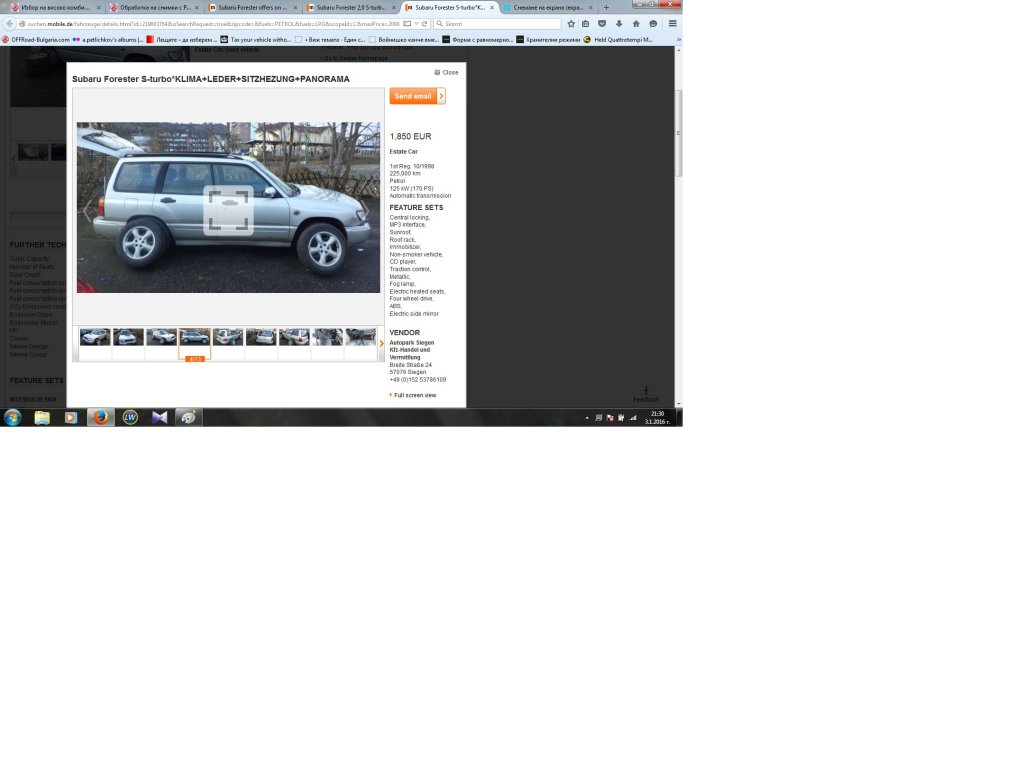
Task: Open the a.petlichkov's albums bookmark
Action: click(x=108, y=40)
